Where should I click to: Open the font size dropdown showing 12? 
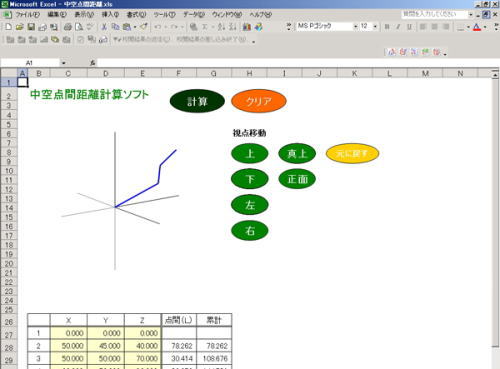[375, 26]
